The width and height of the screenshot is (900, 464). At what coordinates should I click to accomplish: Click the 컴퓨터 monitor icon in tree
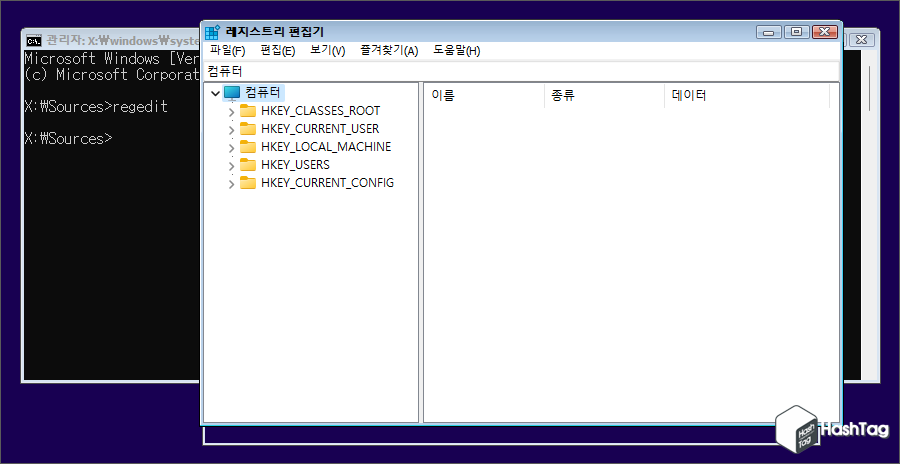[231, 93]
